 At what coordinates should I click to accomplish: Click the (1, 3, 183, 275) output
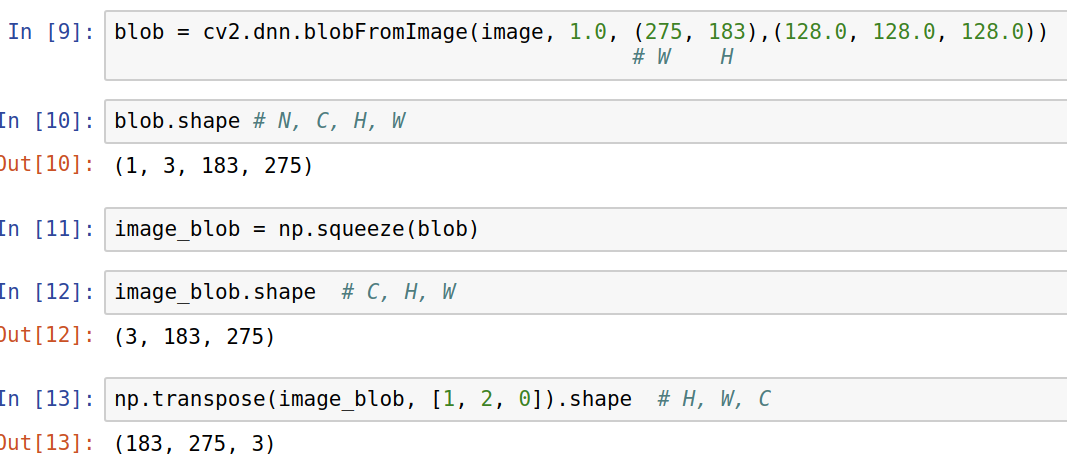[214, 166]
